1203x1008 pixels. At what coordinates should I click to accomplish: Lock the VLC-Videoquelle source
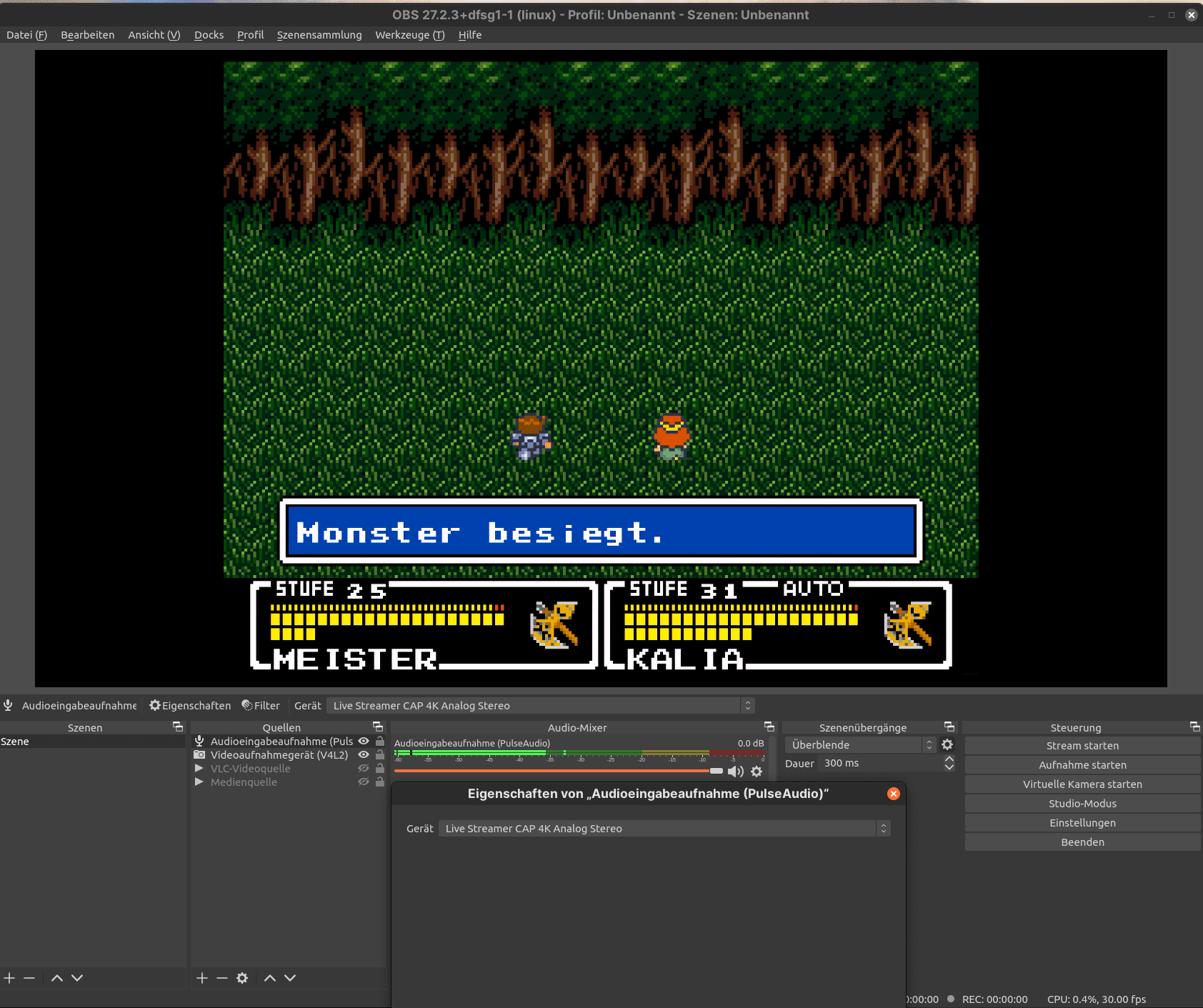(x=380, y=769)
